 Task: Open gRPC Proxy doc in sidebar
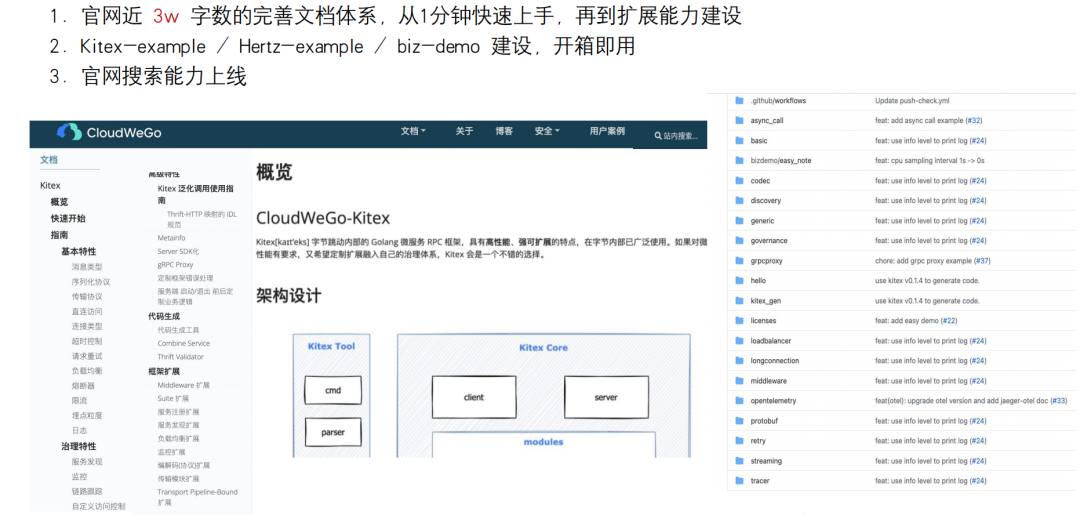pos(176,265)
